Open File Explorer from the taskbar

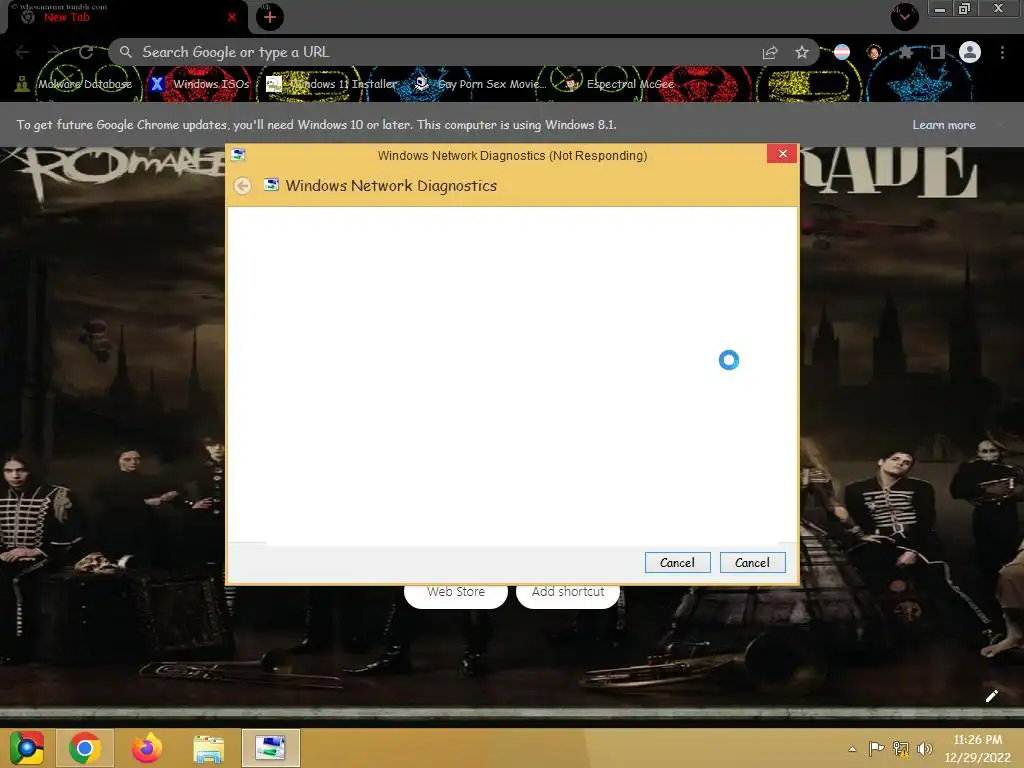208,748
